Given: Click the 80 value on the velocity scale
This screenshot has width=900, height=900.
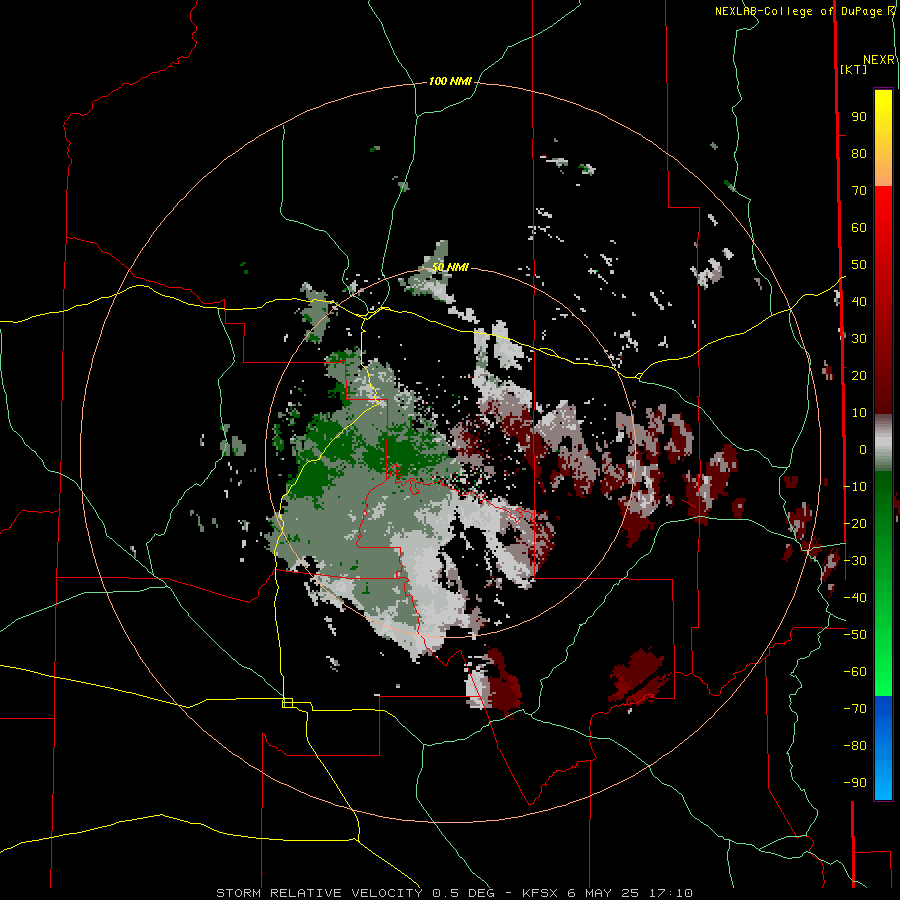Looking at the screenshot, I should [x=859, y=153].
